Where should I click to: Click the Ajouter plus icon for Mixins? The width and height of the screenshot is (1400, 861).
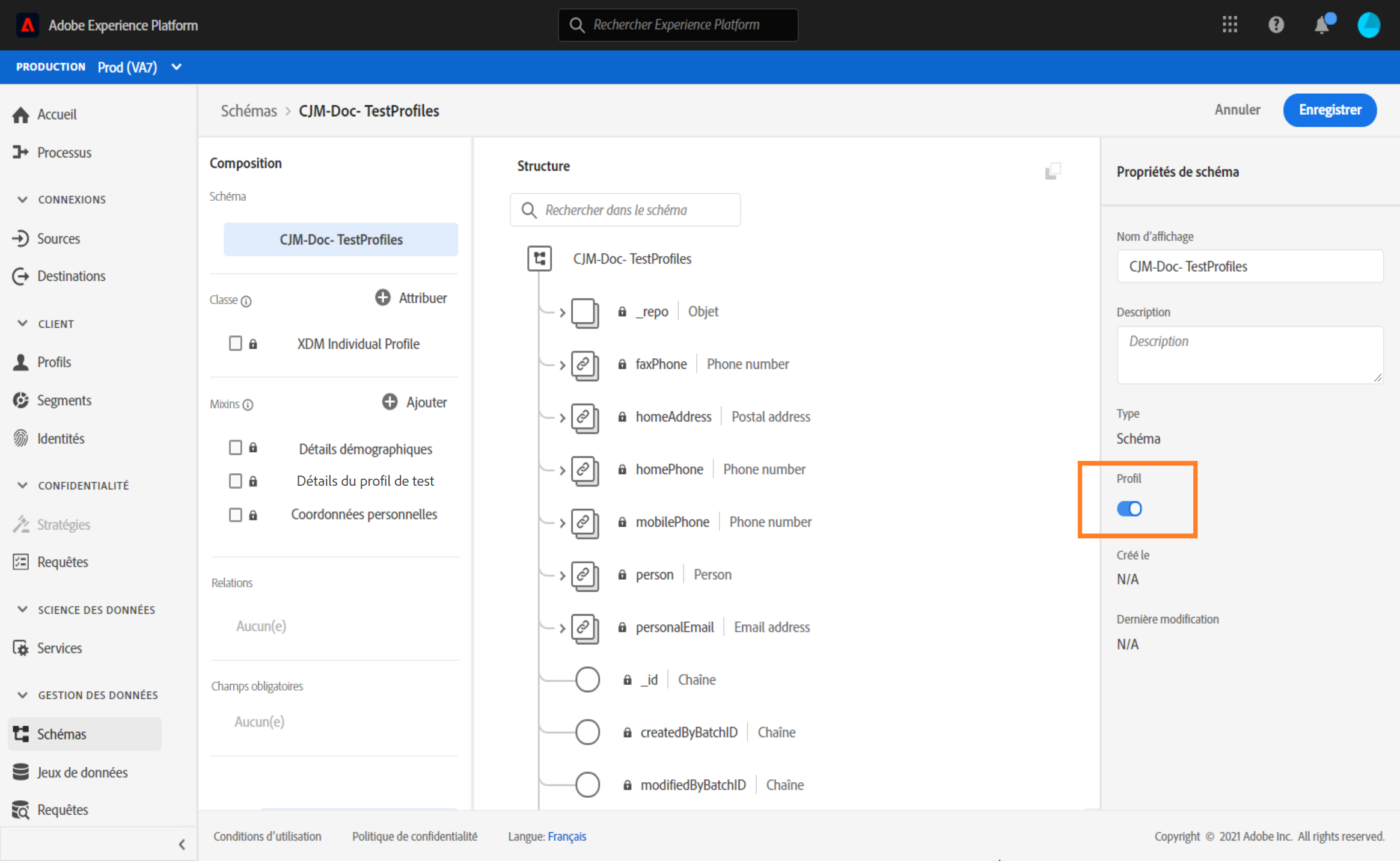pos(390,402)
